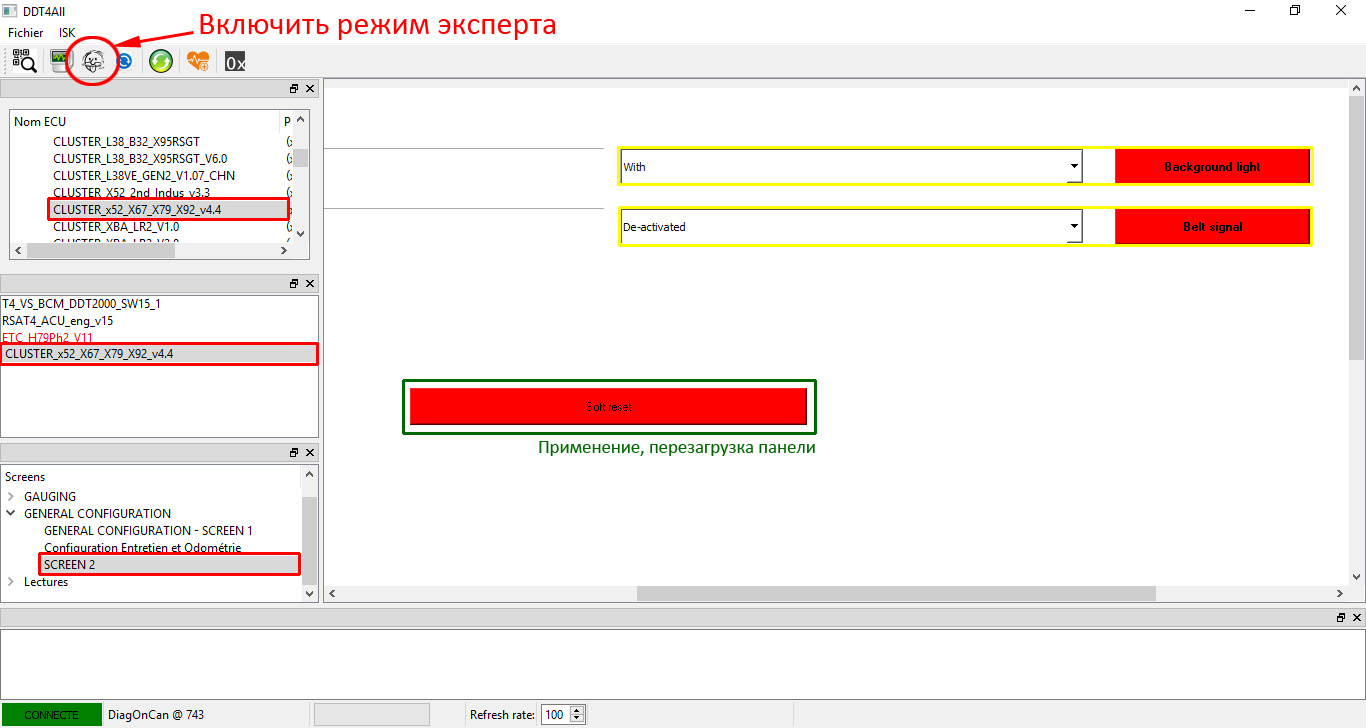The height and width of the screenshot is (728, 1366).
Task: Select GENERAL CONFIGURATION - SCREEN 1
Action: (148, 530)
